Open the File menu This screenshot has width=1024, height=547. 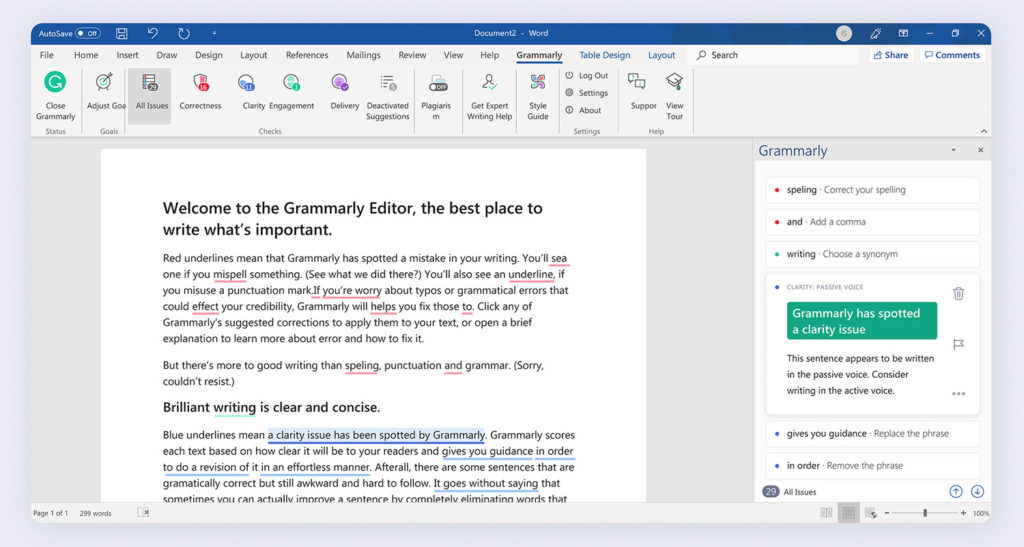[x=46, y=55]
